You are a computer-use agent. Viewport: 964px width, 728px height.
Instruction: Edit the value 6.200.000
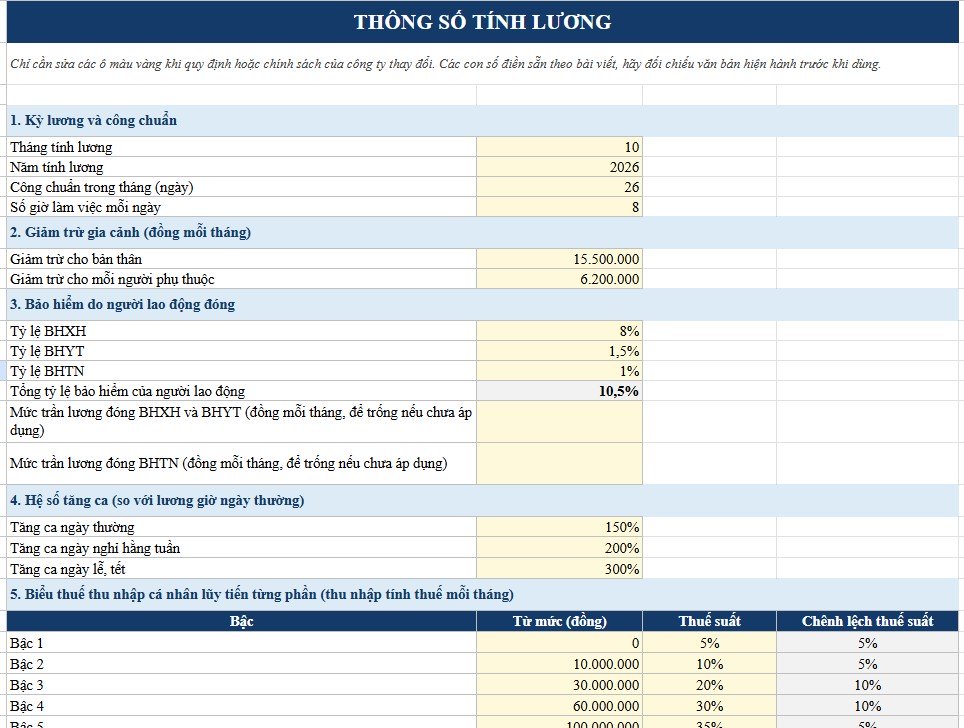pos(559,279)
